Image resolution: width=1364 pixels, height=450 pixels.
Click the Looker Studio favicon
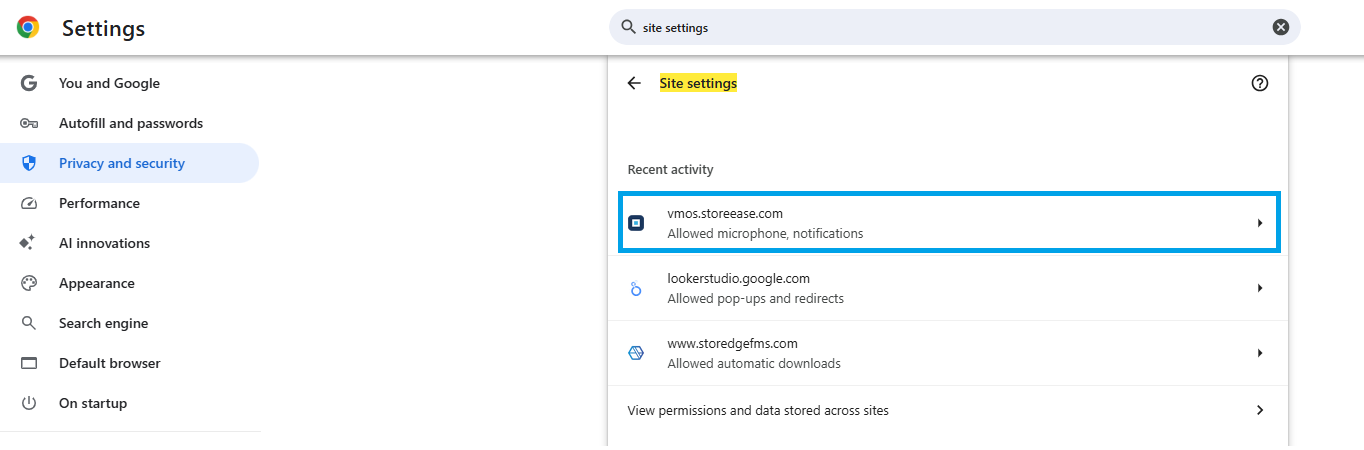[636, 288]
